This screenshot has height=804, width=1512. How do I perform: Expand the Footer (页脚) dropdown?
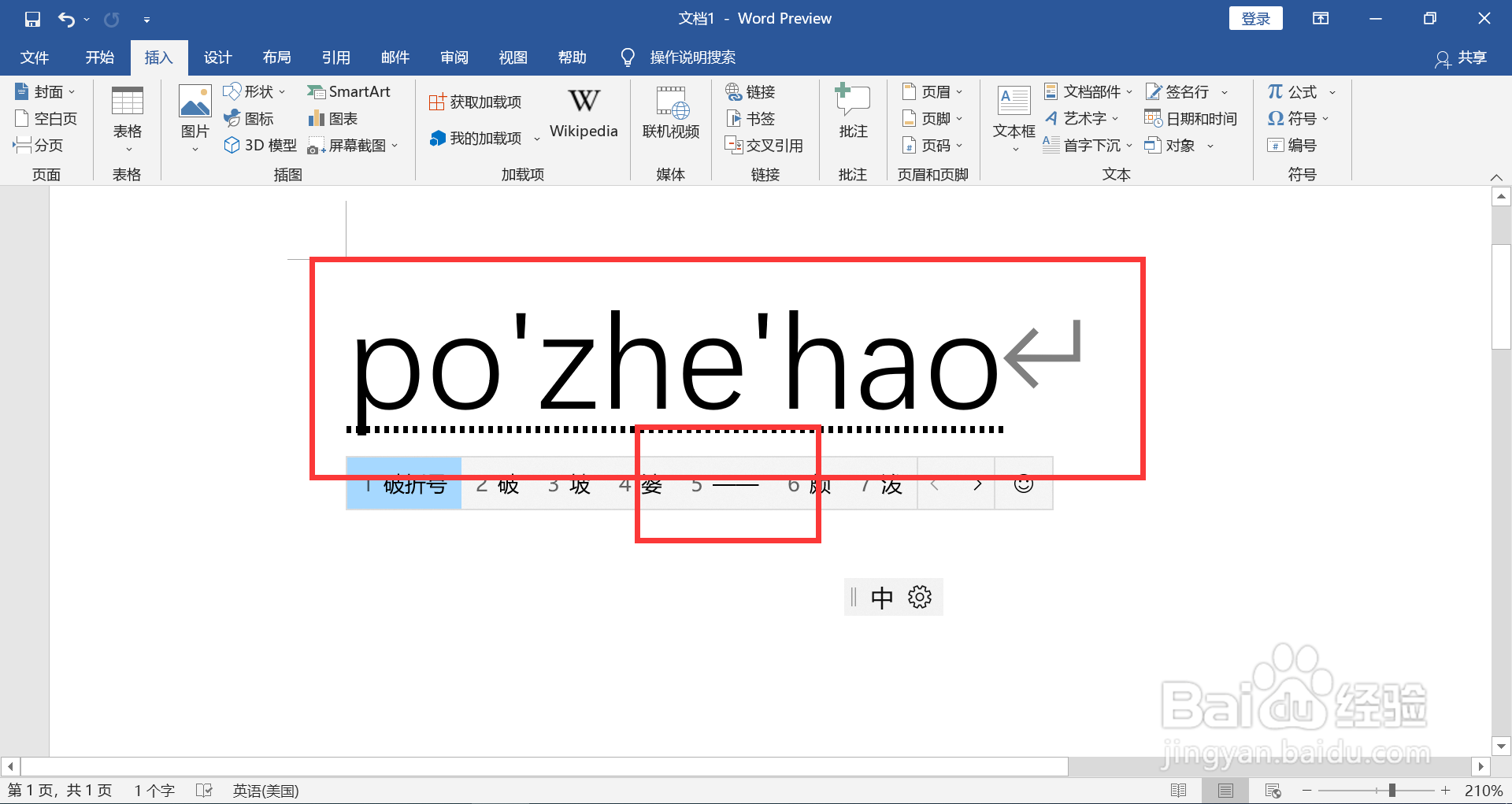959,118
